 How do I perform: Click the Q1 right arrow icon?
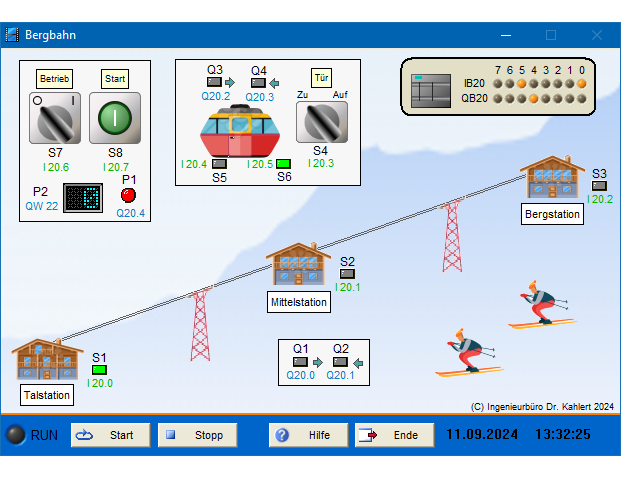click(x=318, y=362)
